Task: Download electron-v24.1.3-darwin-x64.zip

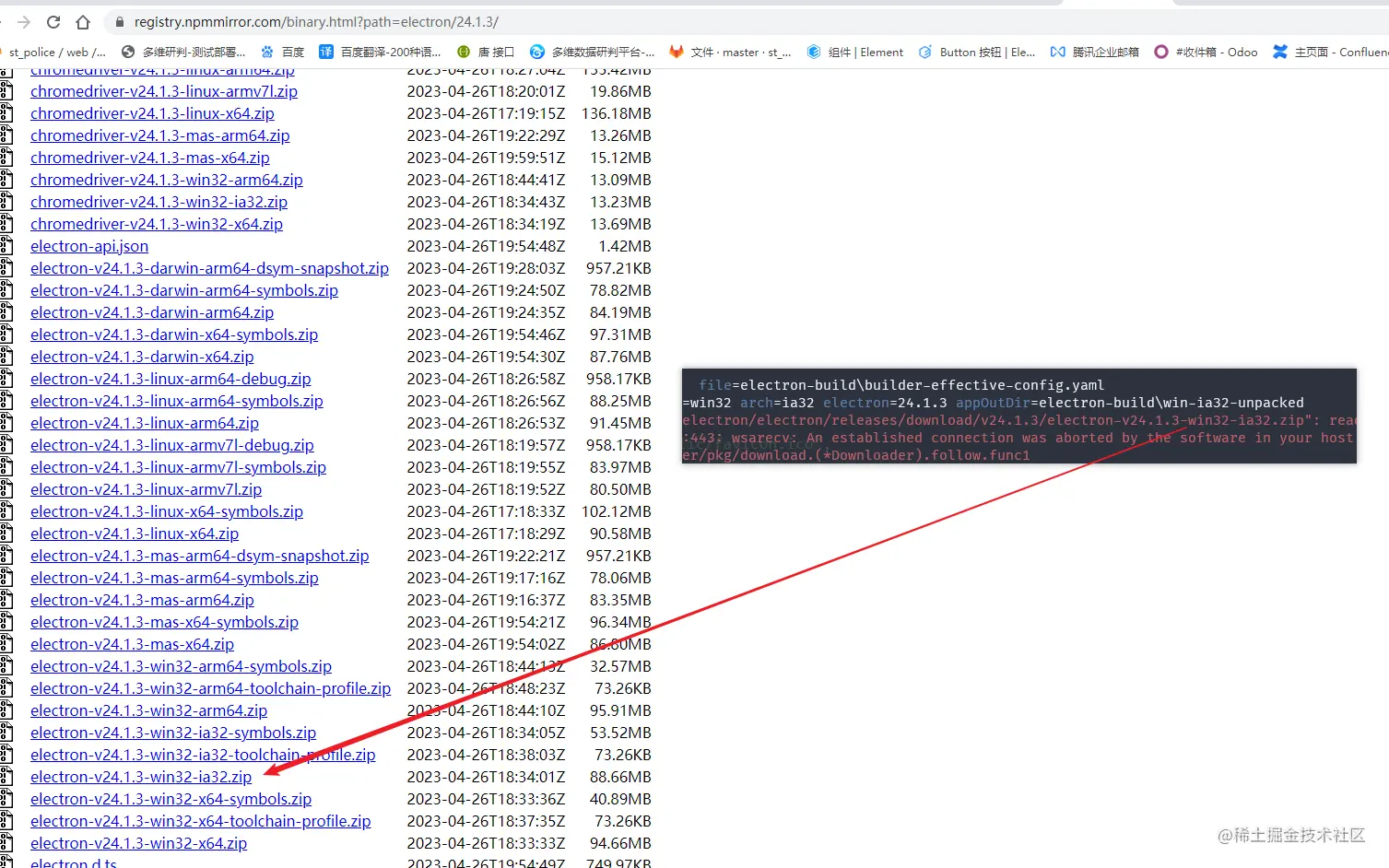Action: (142, 357)
